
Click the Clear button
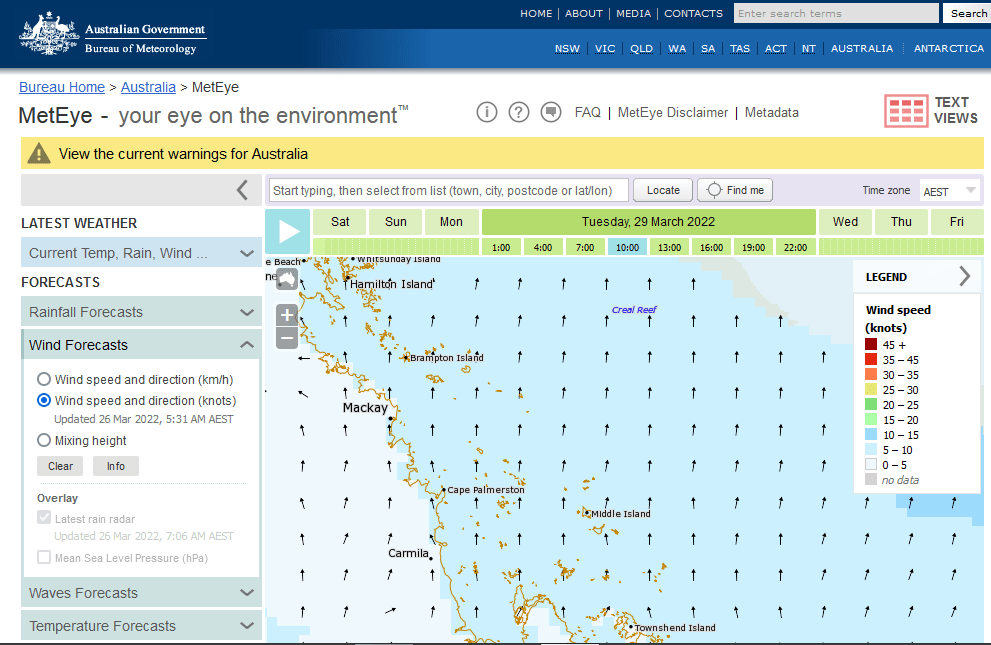pyautogui.click(x=60, y=466)
